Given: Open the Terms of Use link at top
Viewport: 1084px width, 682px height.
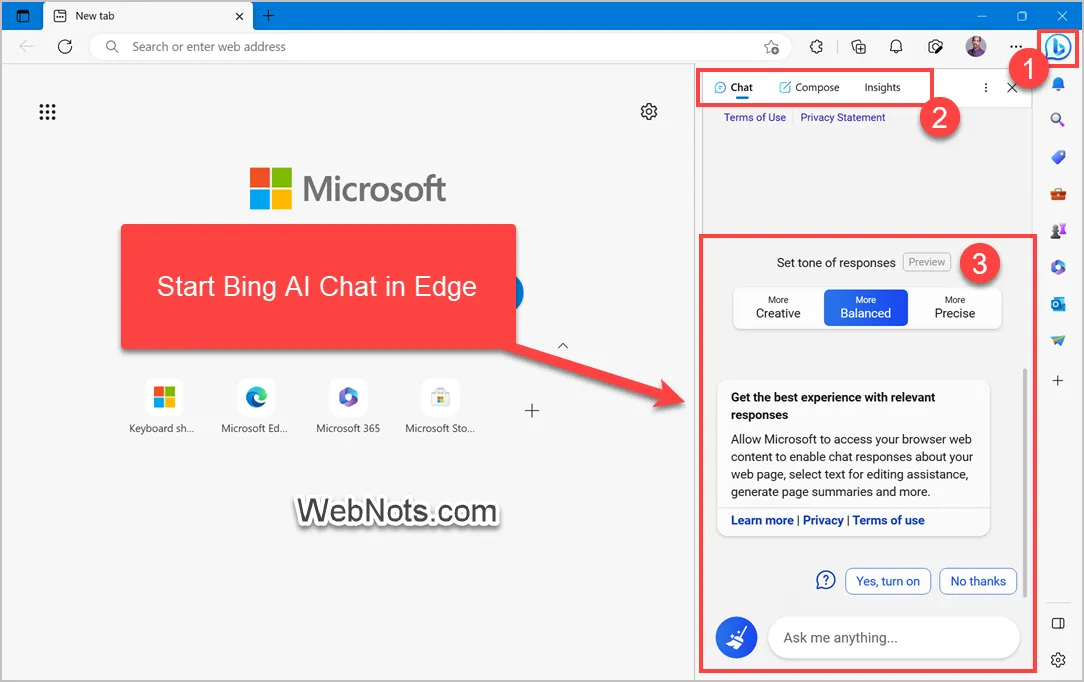Looking at the screenshot, I should (x=755, y=117).
